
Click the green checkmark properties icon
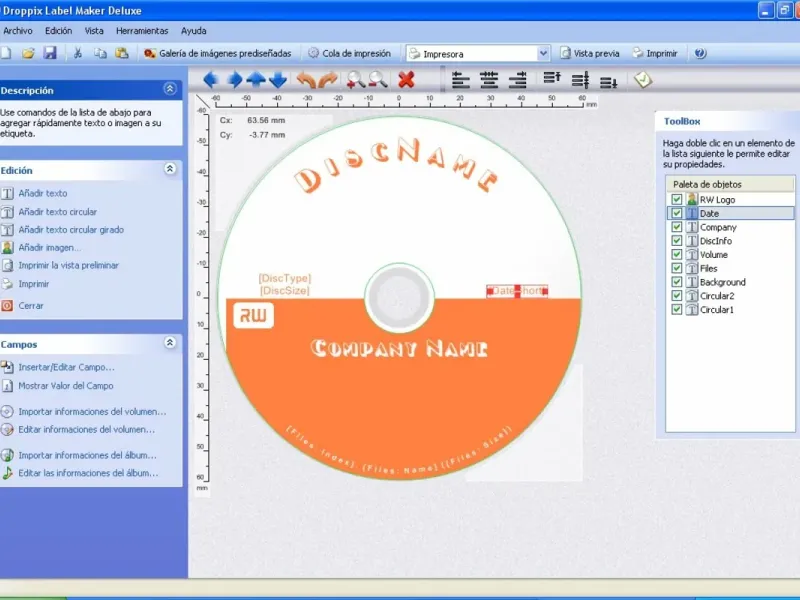coord(643,79)
